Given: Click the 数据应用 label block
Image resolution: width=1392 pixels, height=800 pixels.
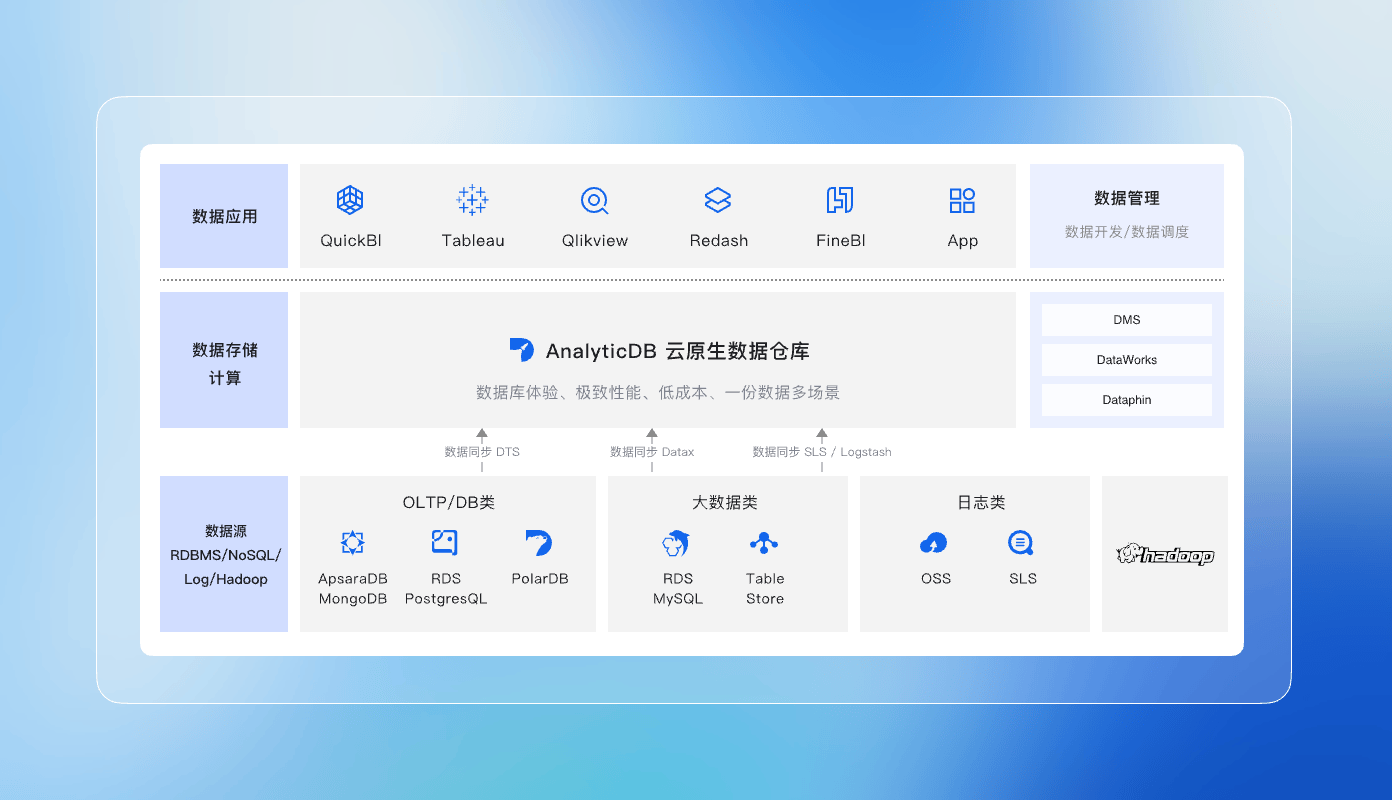Looking at the screenshot, I should (224, 216).
